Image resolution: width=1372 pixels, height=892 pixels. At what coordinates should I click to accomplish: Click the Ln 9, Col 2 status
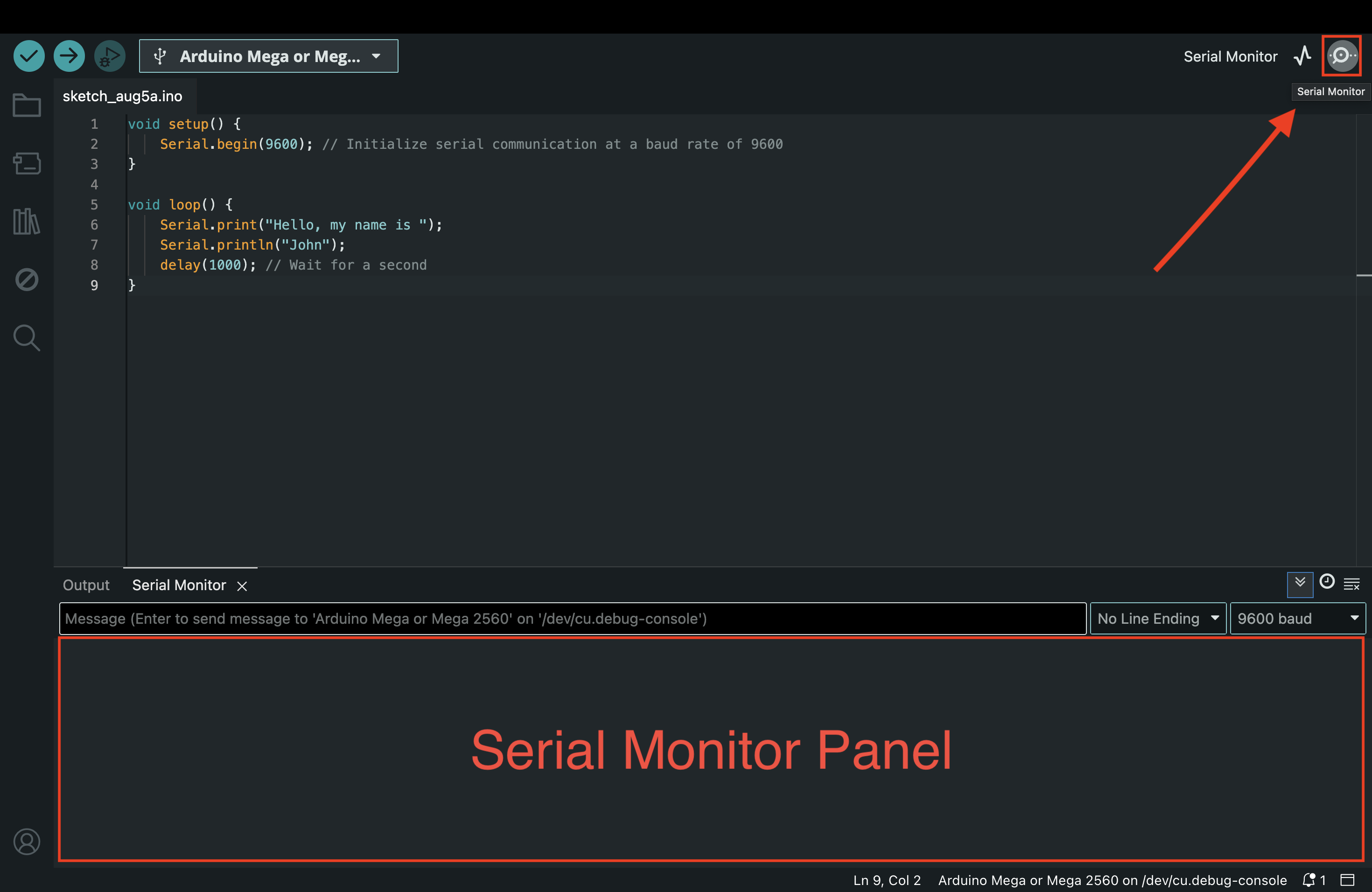pyautogui.click(x=887, y=880)
